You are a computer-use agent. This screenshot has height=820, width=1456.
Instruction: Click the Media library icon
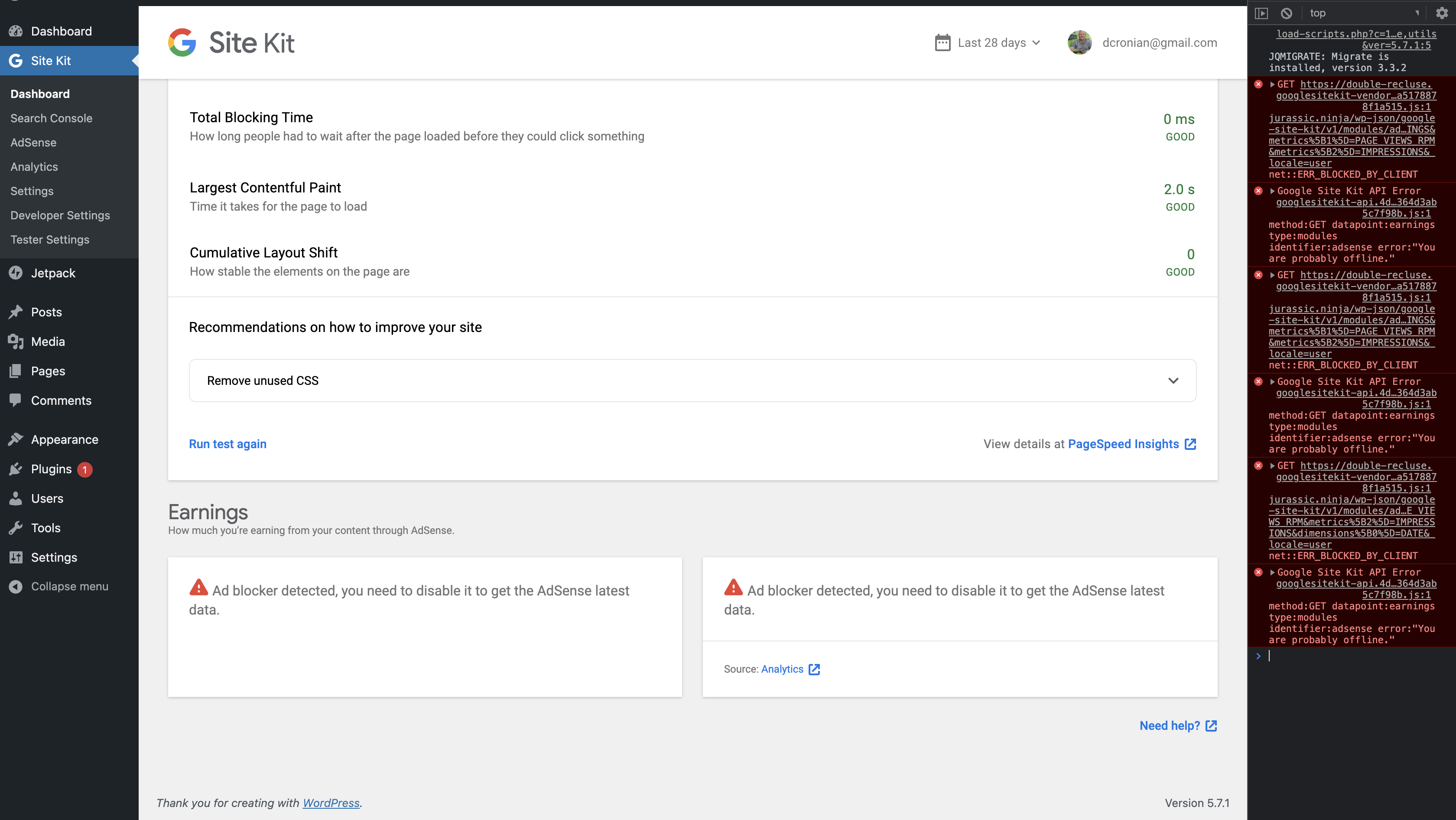point(16,342)
